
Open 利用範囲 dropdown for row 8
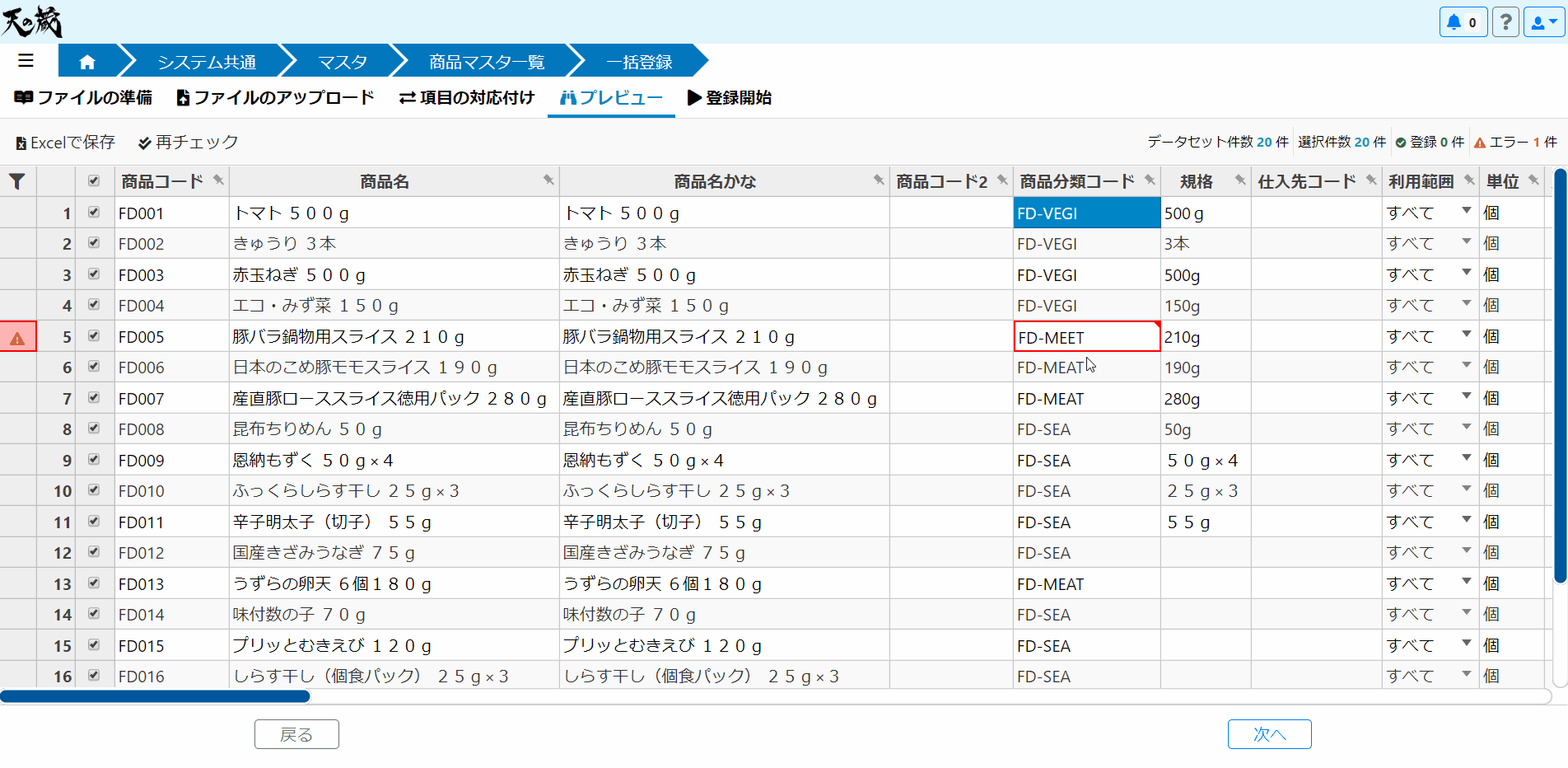(x=1467, y=427)
